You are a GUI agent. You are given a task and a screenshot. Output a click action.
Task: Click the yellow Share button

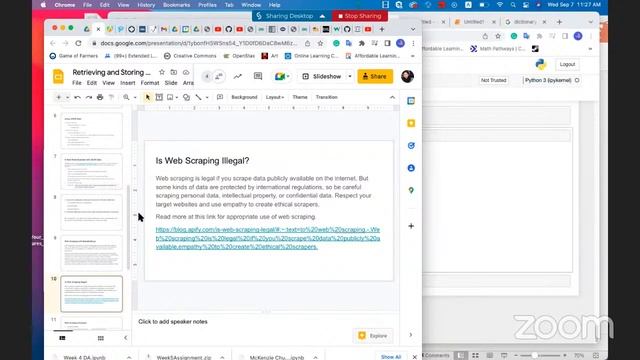pyautogui.click(x=375, y=76)
